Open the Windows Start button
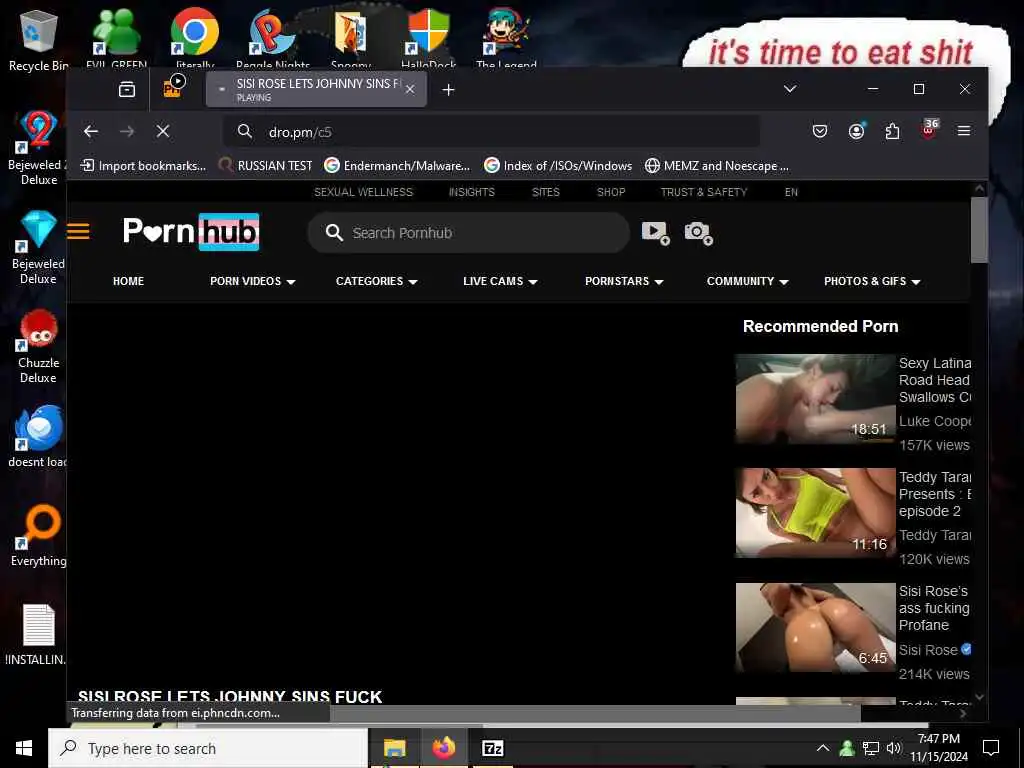The image size is (1024, 768). pyautogui.click(x=24, y=748)
